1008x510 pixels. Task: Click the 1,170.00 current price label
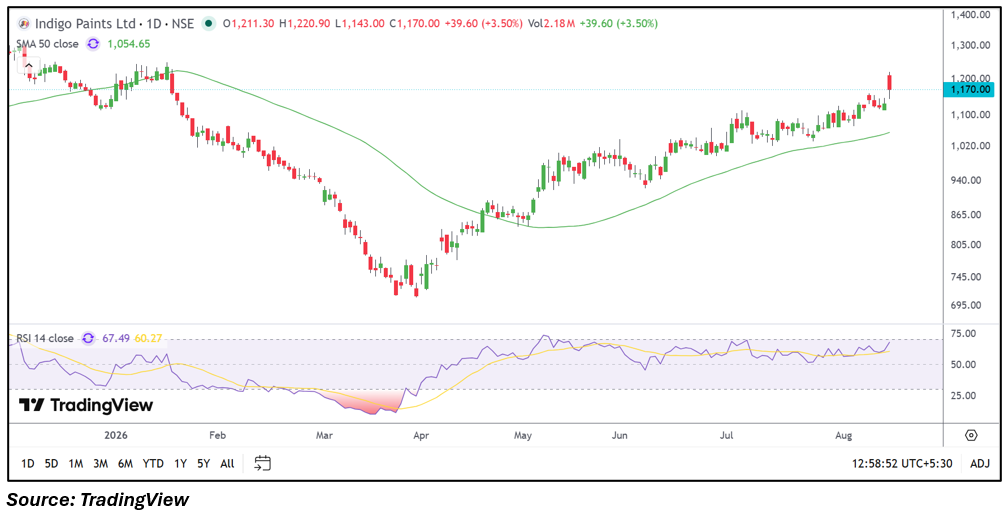[x=969, y=89]
